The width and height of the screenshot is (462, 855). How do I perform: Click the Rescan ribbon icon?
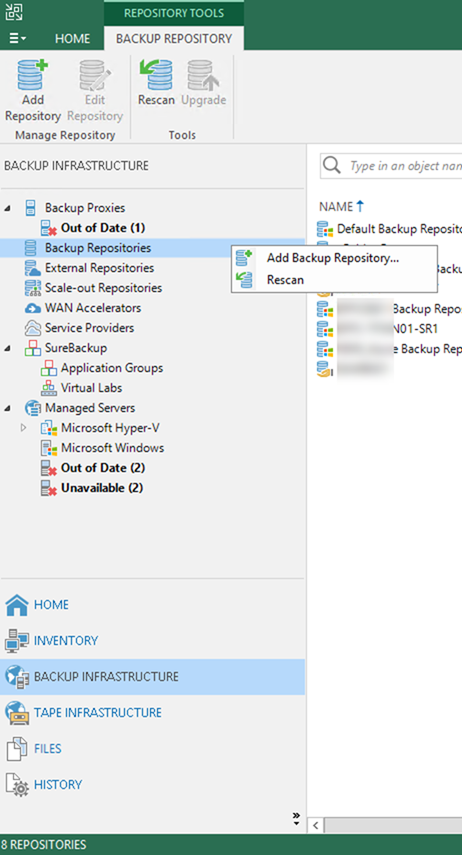pyautogui.click(x=156, y=75)
